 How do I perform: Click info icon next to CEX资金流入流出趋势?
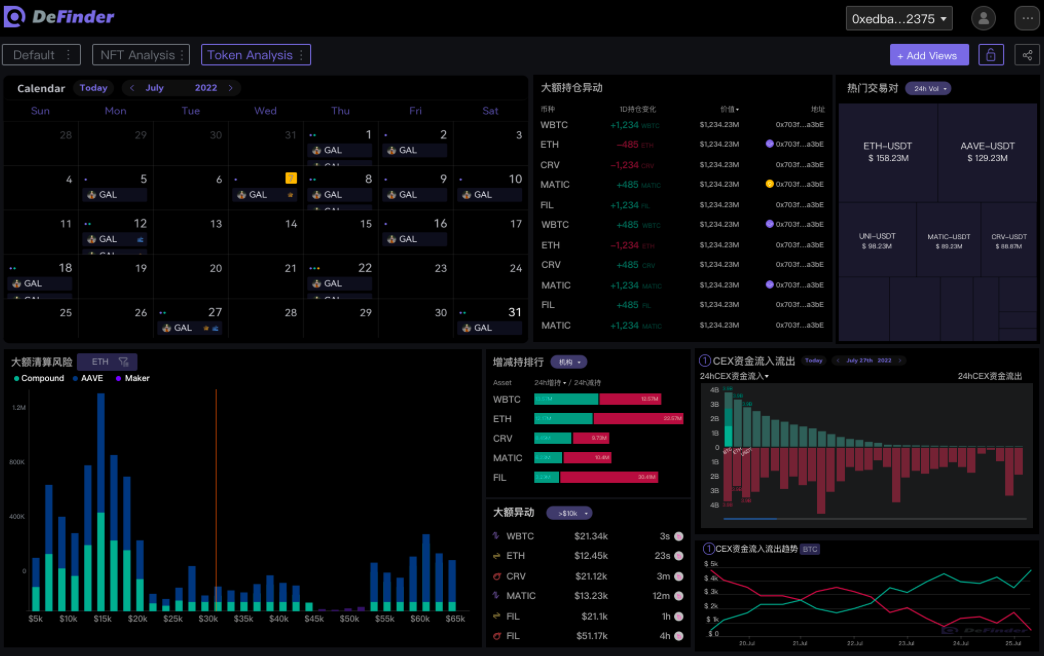click(708, 549)
